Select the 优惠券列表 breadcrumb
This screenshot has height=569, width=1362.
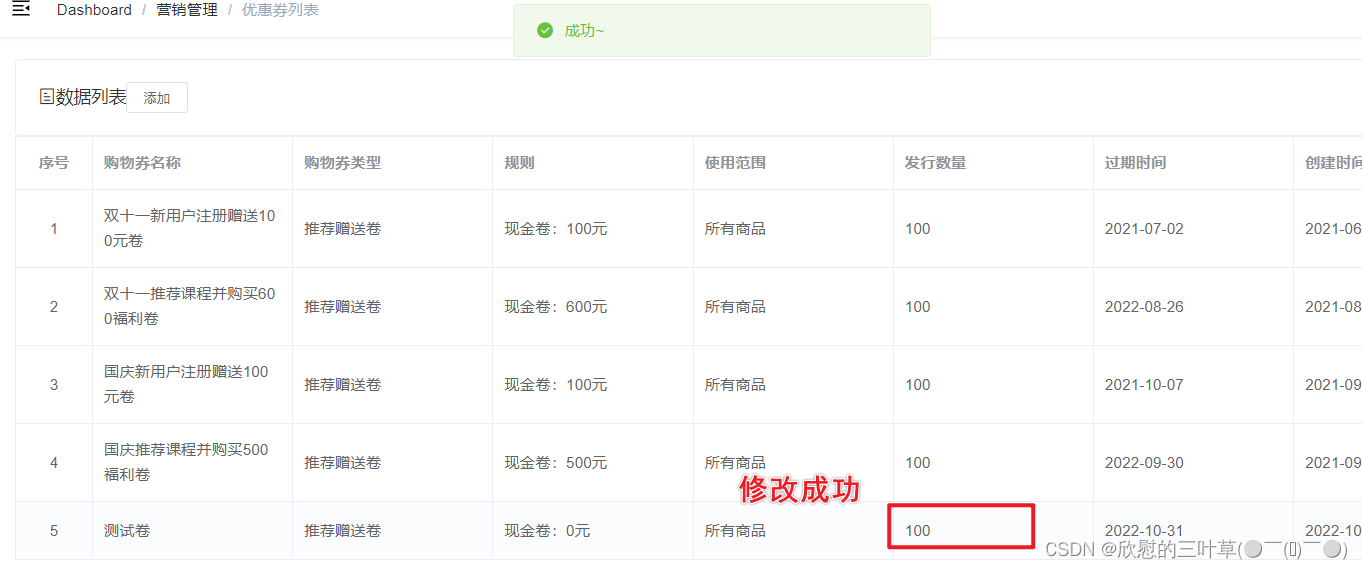coord(280,10)
